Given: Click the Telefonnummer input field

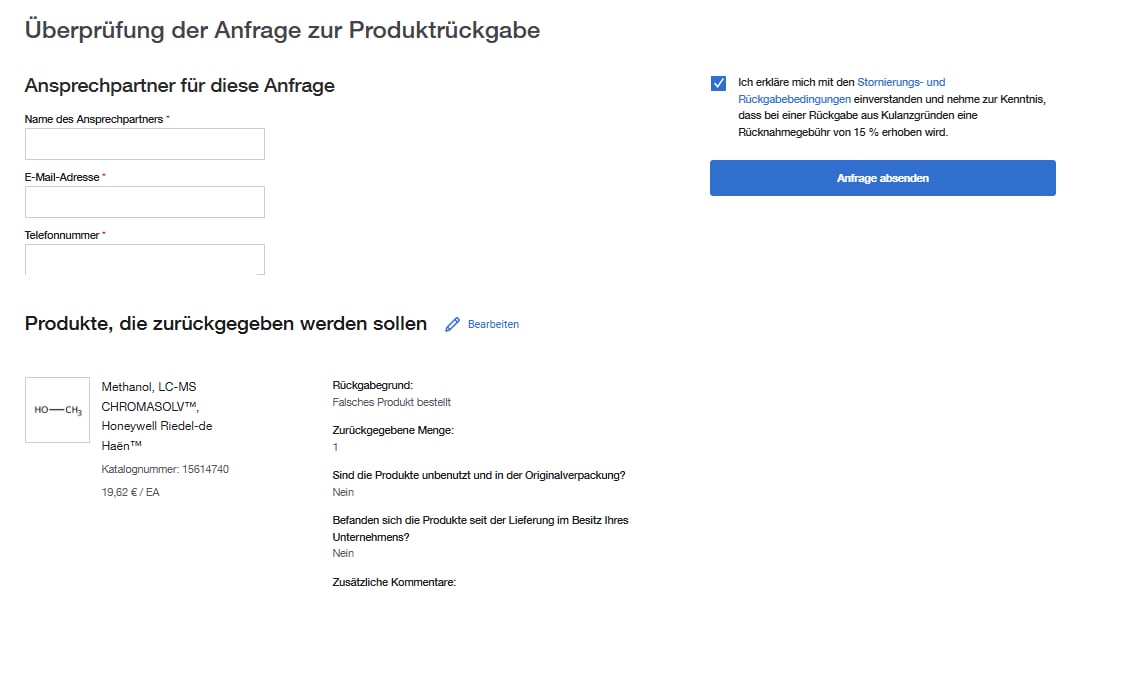Looking at the screenshot, I should point(144,259).
